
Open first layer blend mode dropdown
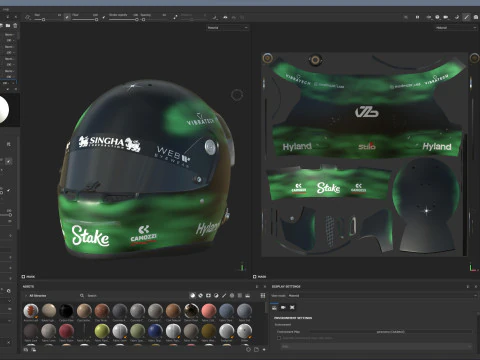[x=9, y=35]
